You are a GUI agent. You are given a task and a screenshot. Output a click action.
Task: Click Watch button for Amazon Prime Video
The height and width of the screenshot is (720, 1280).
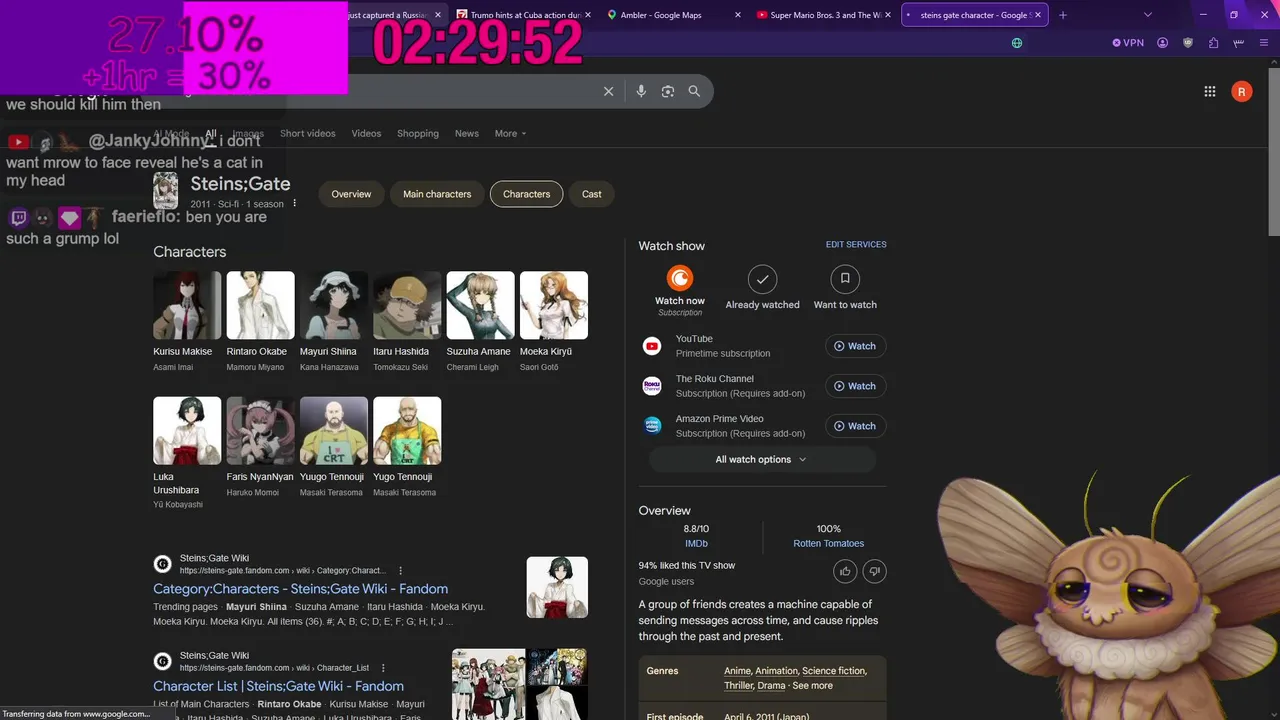(855, 426)
